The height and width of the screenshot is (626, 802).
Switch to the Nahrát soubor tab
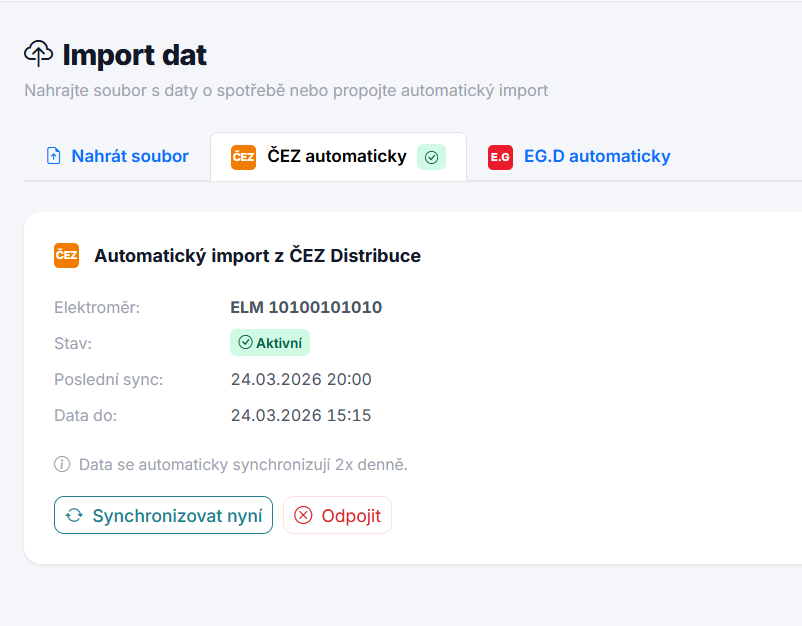coord(117,156)
